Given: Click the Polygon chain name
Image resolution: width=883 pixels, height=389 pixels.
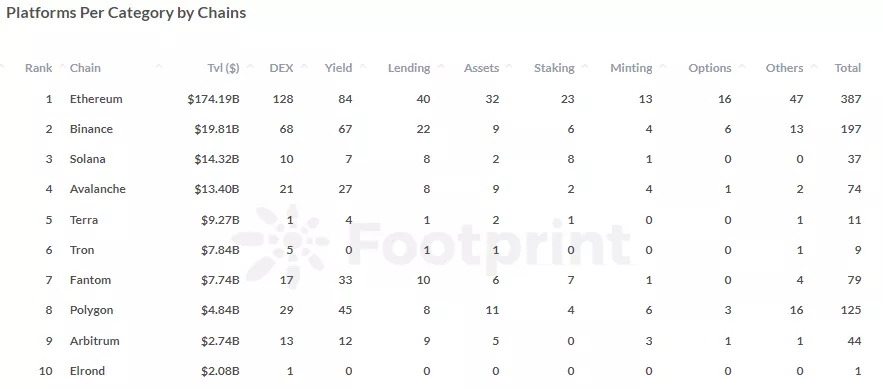Looking at the screenshot, I should (91, 310).
